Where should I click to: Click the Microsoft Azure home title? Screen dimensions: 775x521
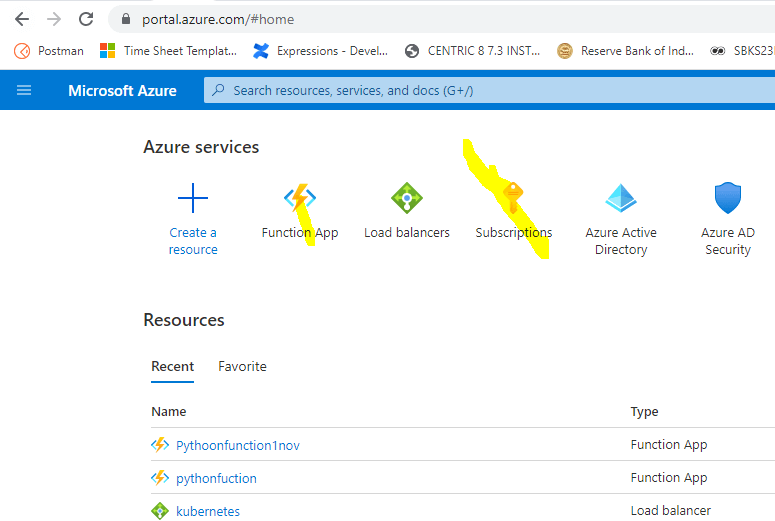pyautogui.click(x=122, y=90)
